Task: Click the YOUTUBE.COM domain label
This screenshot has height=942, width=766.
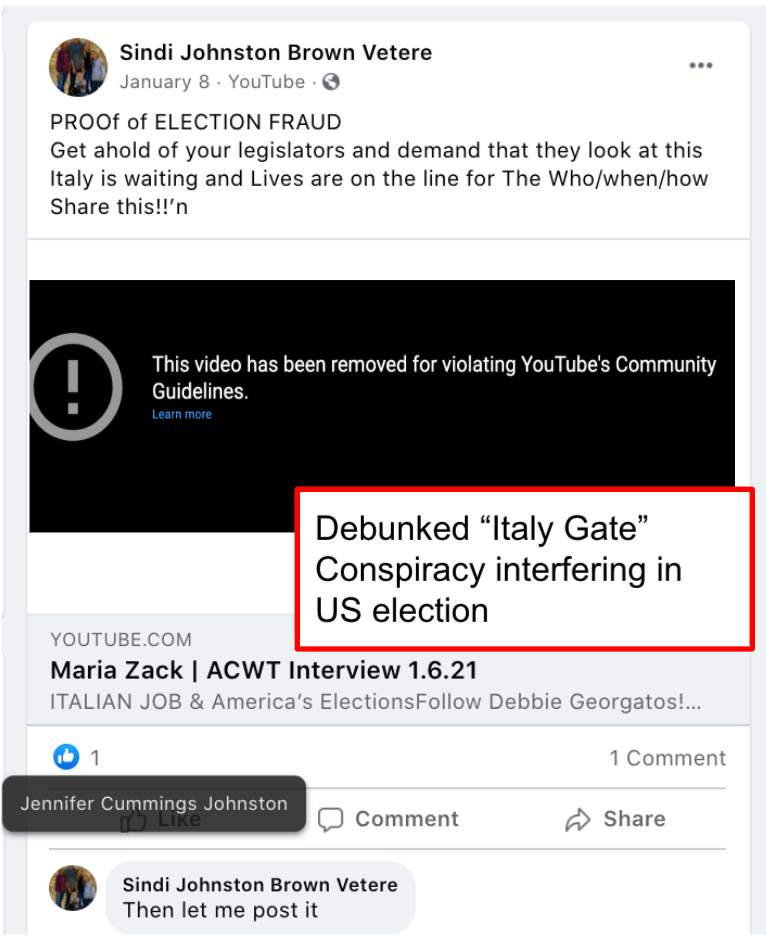Action: (x=121, y=639)
